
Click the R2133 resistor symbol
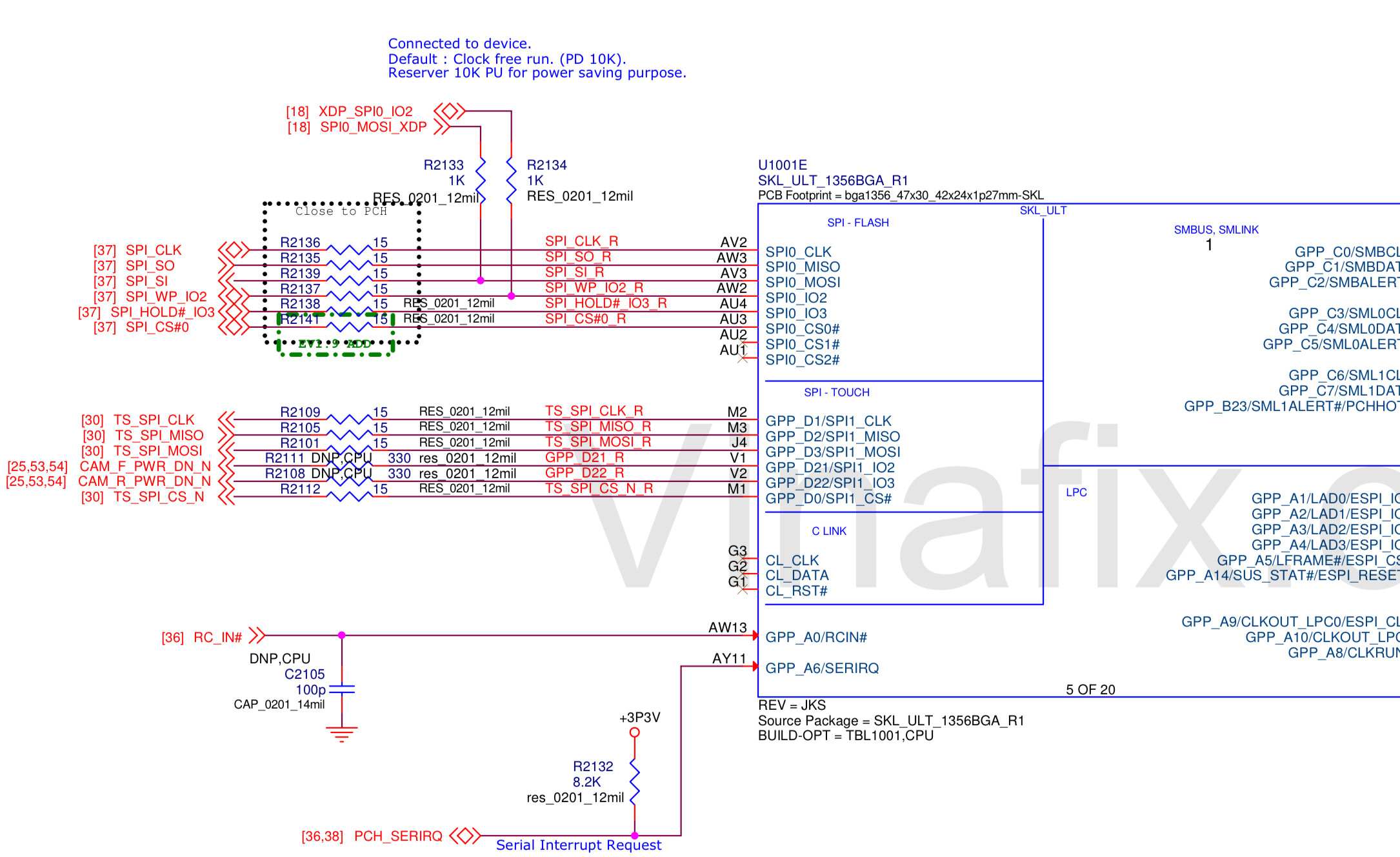click(480, 181)
